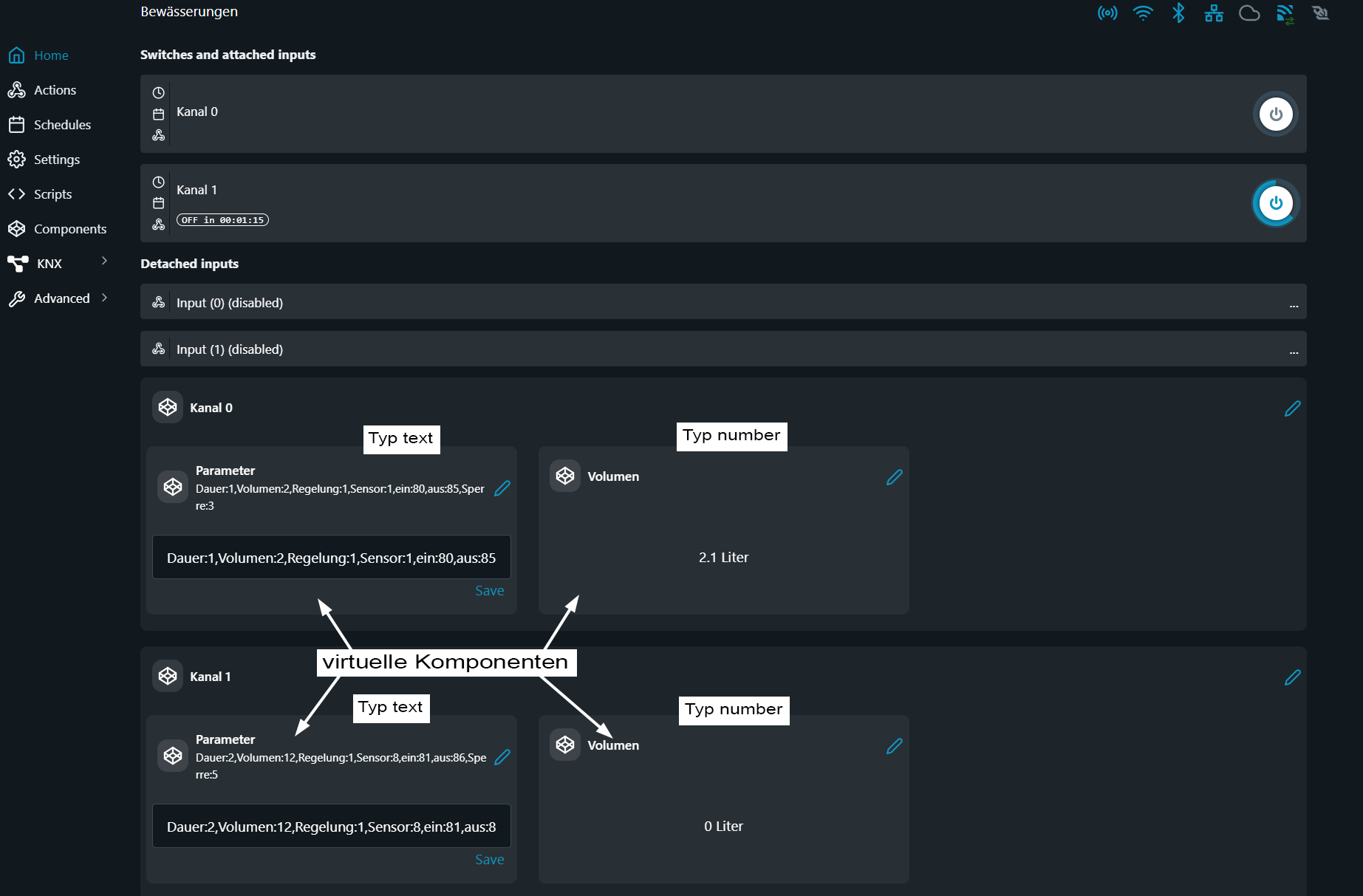This screenshot has width=1363, height=896.
Task: Edit the Kanal 1 Volumen component
Action: point(895,746)
